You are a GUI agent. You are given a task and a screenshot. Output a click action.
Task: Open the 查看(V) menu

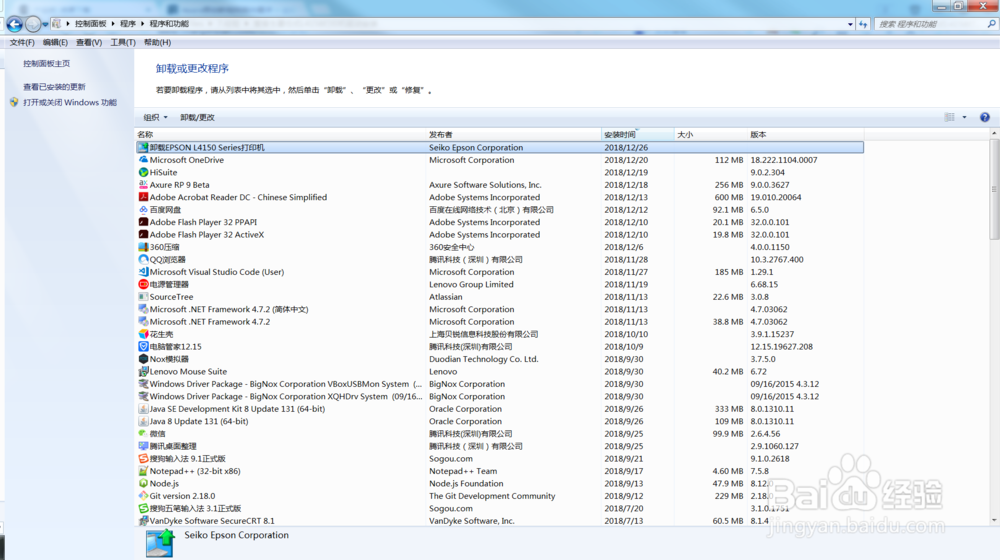point(89,43)
